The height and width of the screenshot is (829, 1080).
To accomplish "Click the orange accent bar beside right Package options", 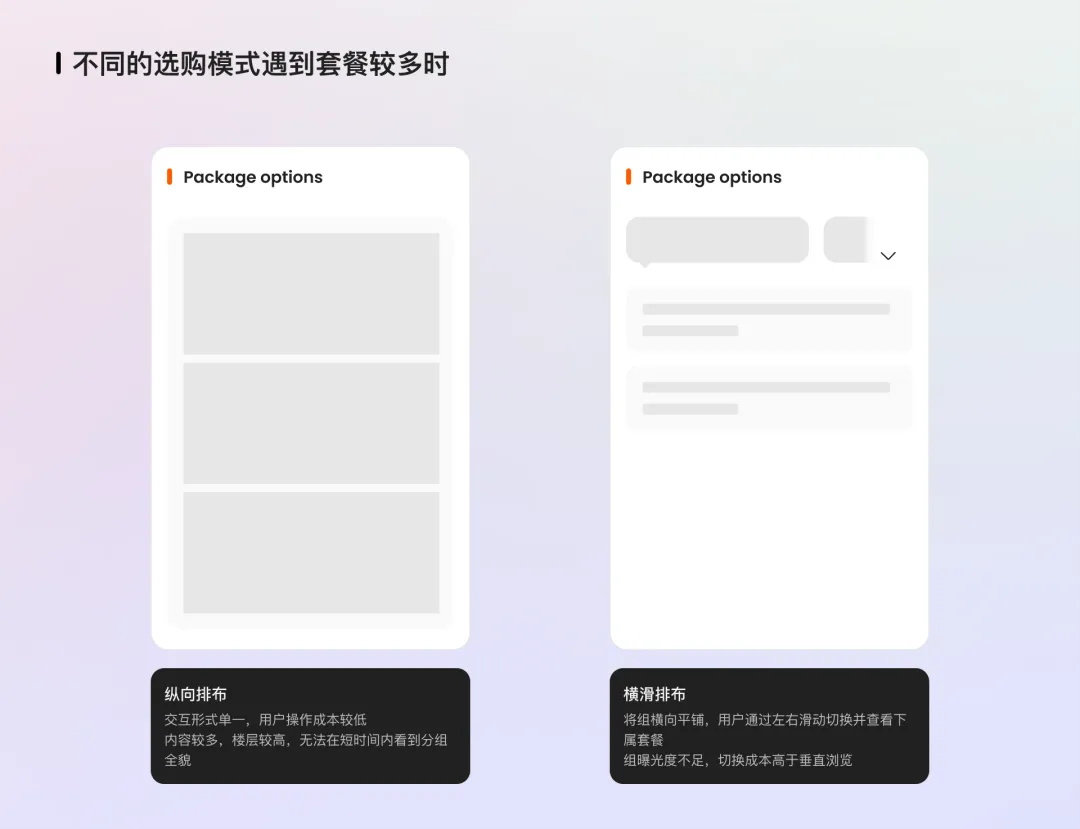I will click(x=628, y=177).
